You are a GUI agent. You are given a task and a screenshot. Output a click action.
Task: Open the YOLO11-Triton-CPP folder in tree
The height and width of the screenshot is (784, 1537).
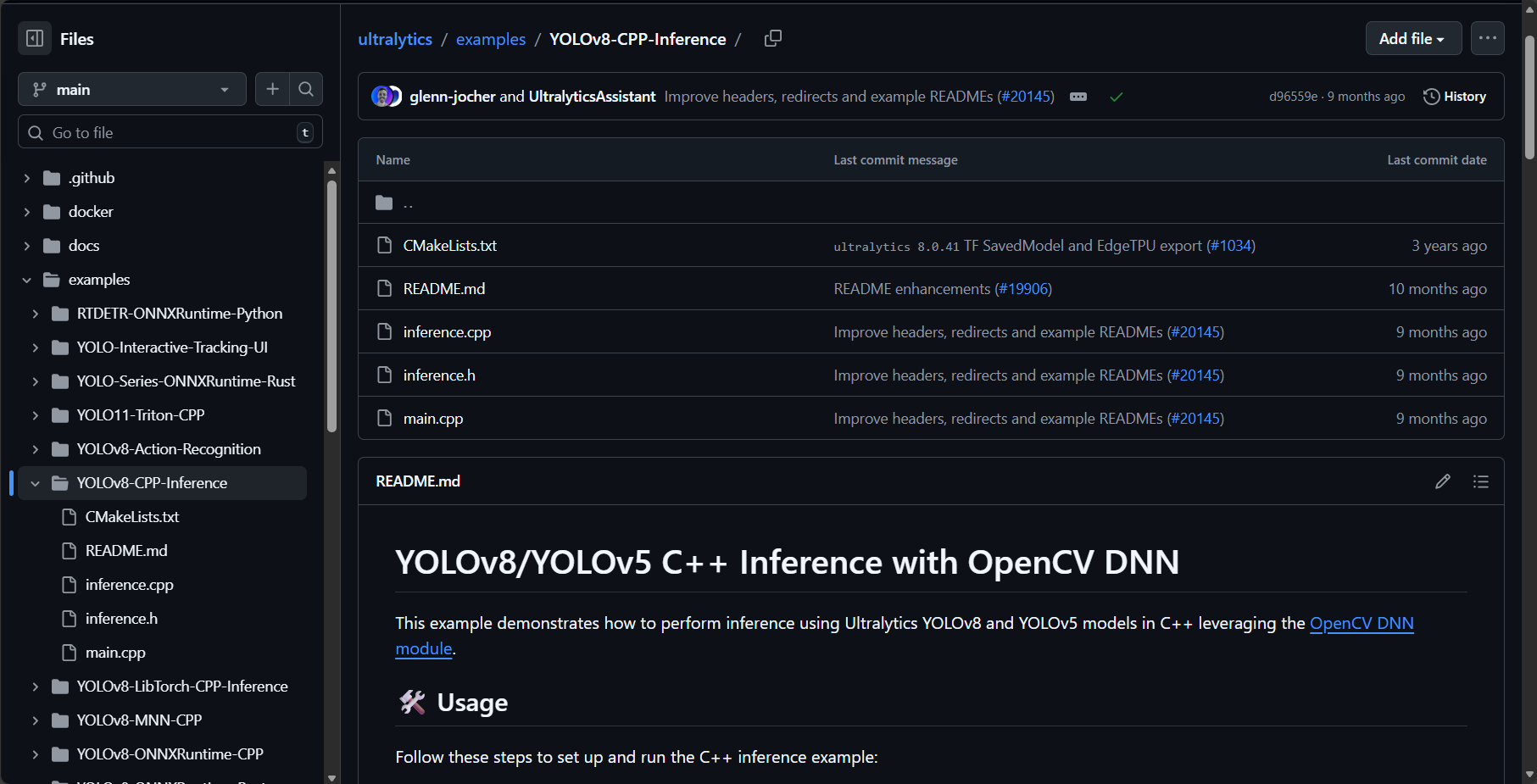(x=141, y=415)
